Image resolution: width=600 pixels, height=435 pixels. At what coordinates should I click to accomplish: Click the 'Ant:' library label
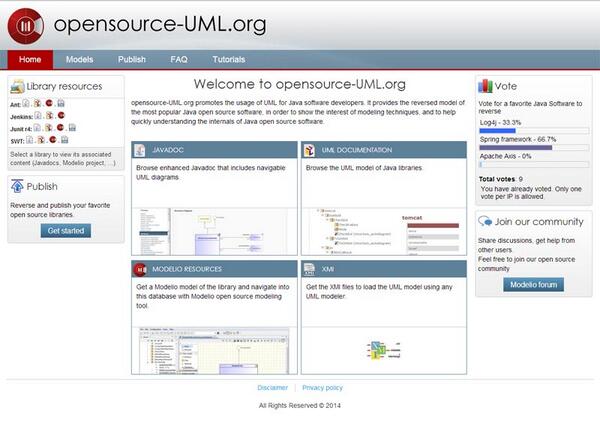coord(15,105)
